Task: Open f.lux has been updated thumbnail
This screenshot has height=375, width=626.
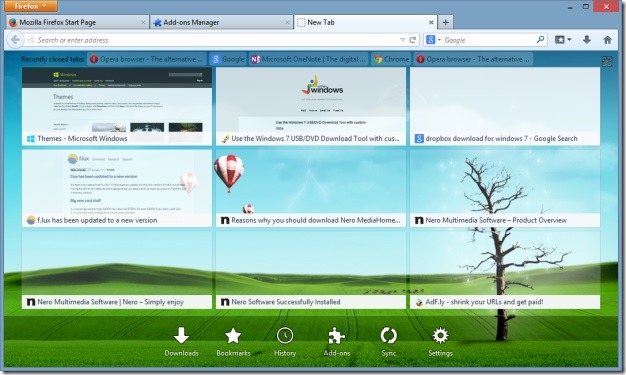Action: tap(117, 188)
